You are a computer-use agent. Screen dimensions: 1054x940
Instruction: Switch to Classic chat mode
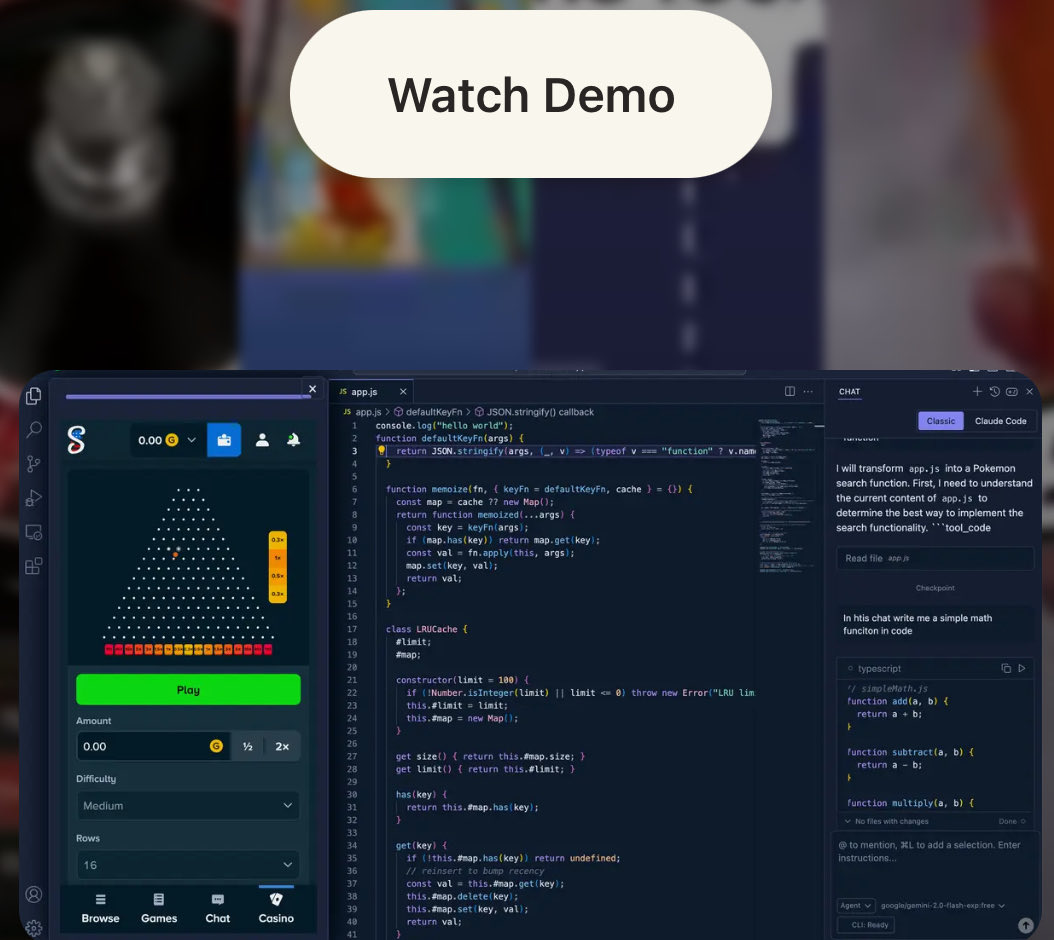pos(940,421)
